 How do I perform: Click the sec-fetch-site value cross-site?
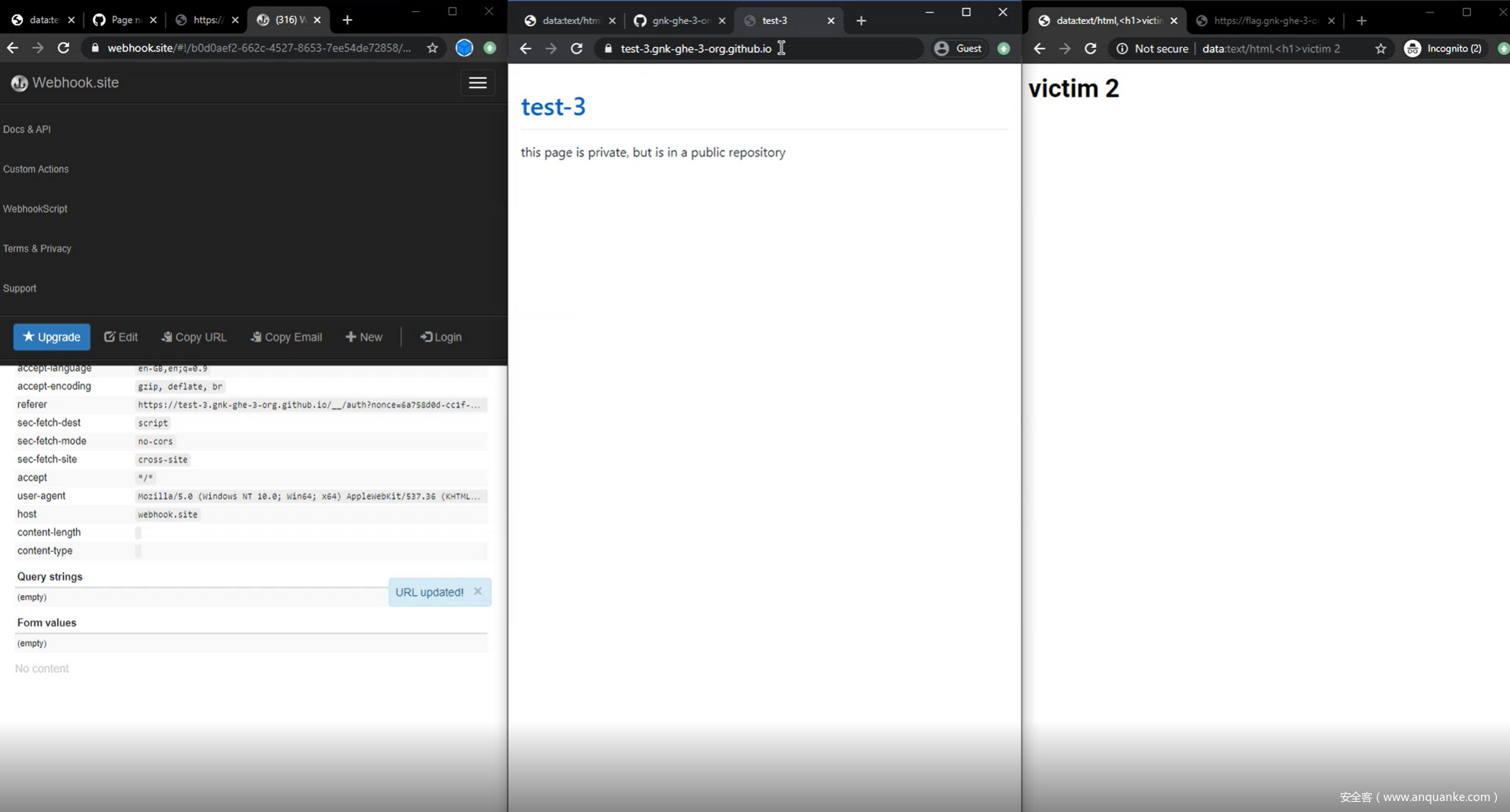pos(163,460)
